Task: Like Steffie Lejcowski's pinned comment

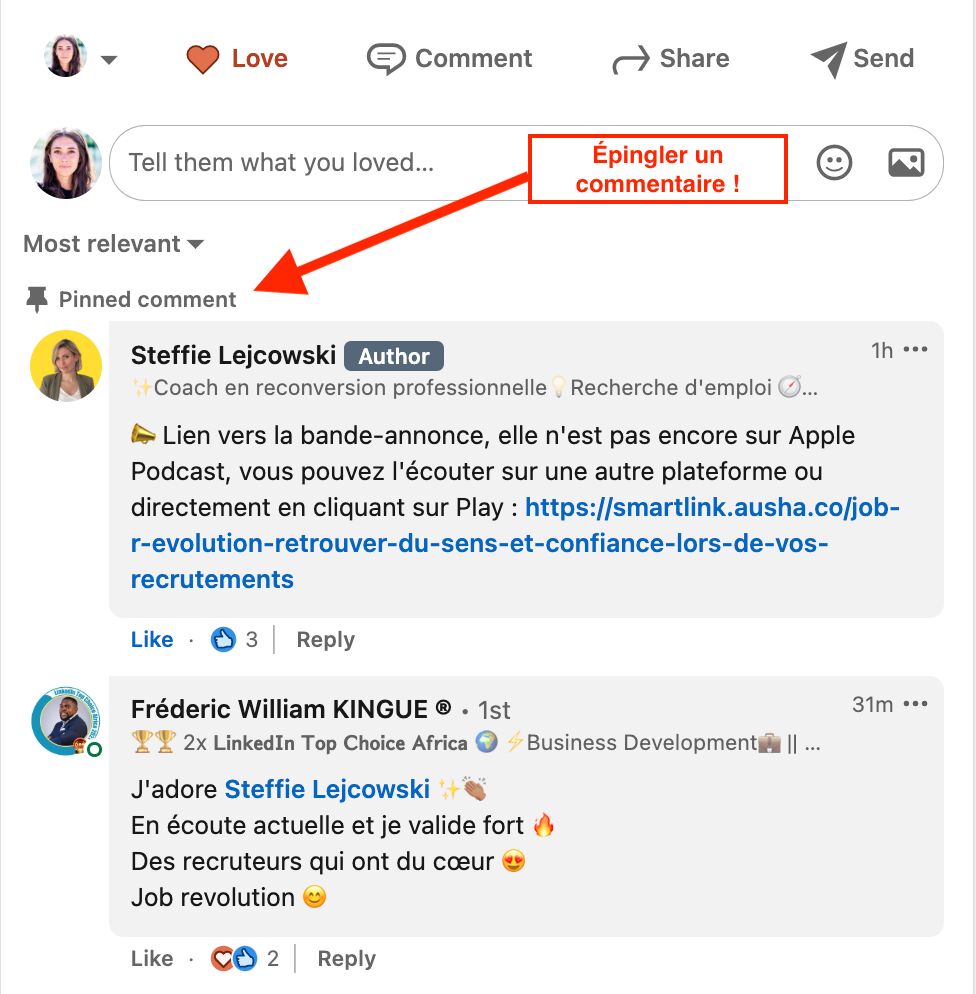Action: coord(152,640)
